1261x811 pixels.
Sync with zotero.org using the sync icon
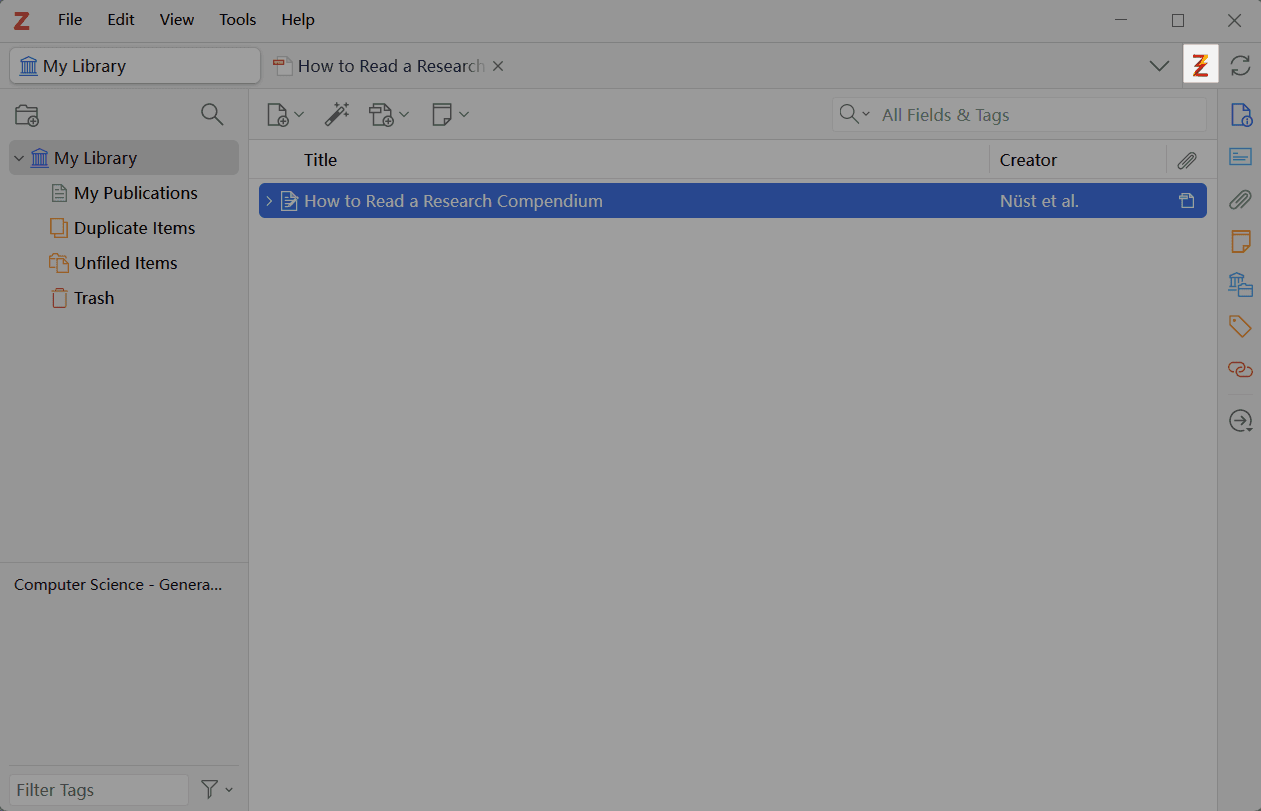point(1240,66)
